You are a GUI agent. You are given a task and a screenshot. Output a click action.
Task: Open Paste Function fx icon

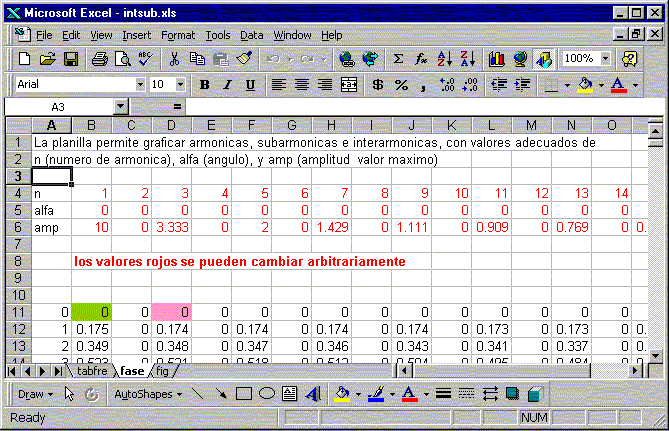(x=421, y=59)
